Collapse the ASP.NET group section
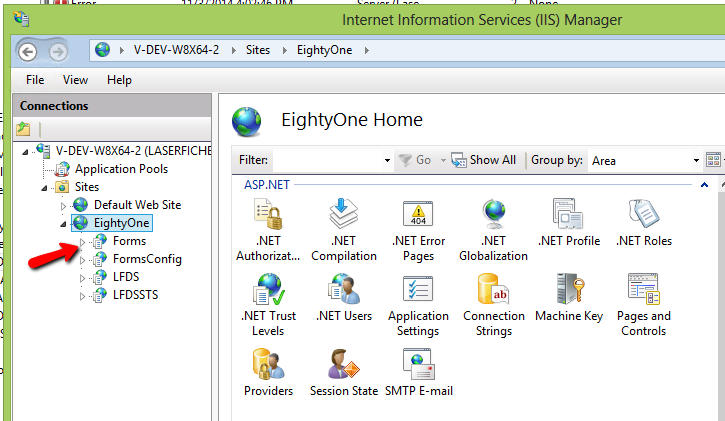This screenshot has height=421, width=725. coord(704,185)
